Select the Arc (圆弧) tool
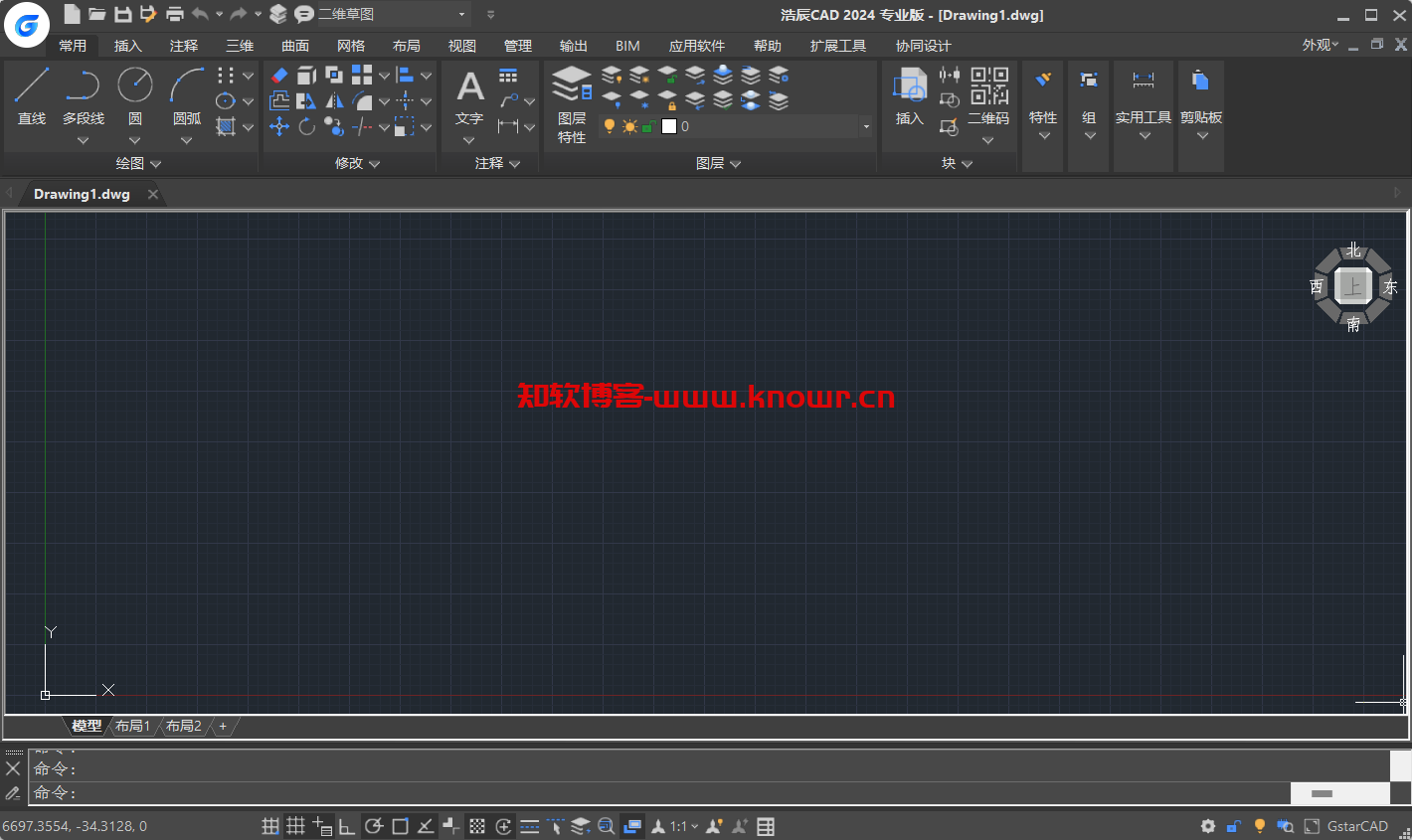Image resolution: width=1412 pixels, height=840 pixels. click(x=187, y=96)
